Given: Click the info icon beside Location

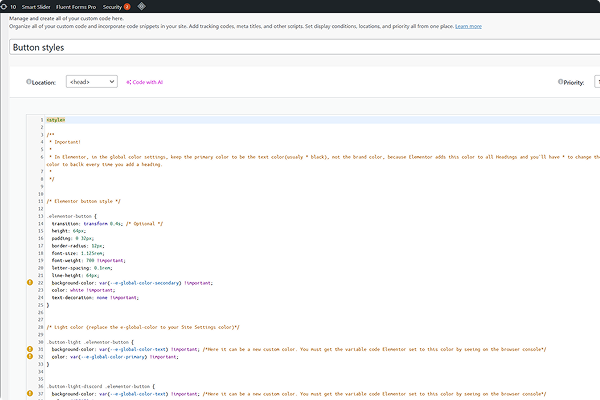Looking at the screenshot, I should click(28, 82).
